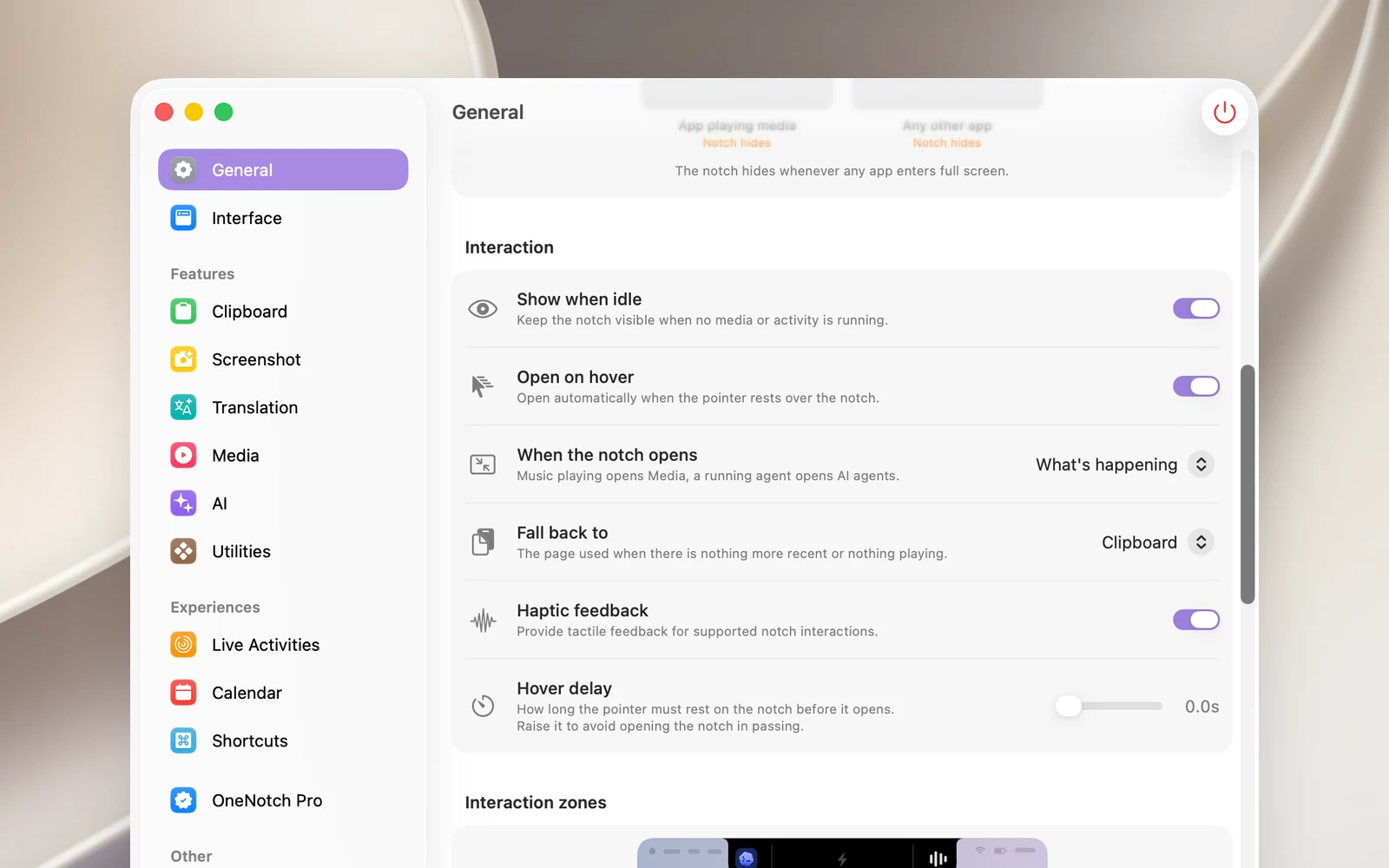The height and width of the screenshot is (868, 1389).
Task: Click the timer icon beside Hover delay
Action: 483,707
